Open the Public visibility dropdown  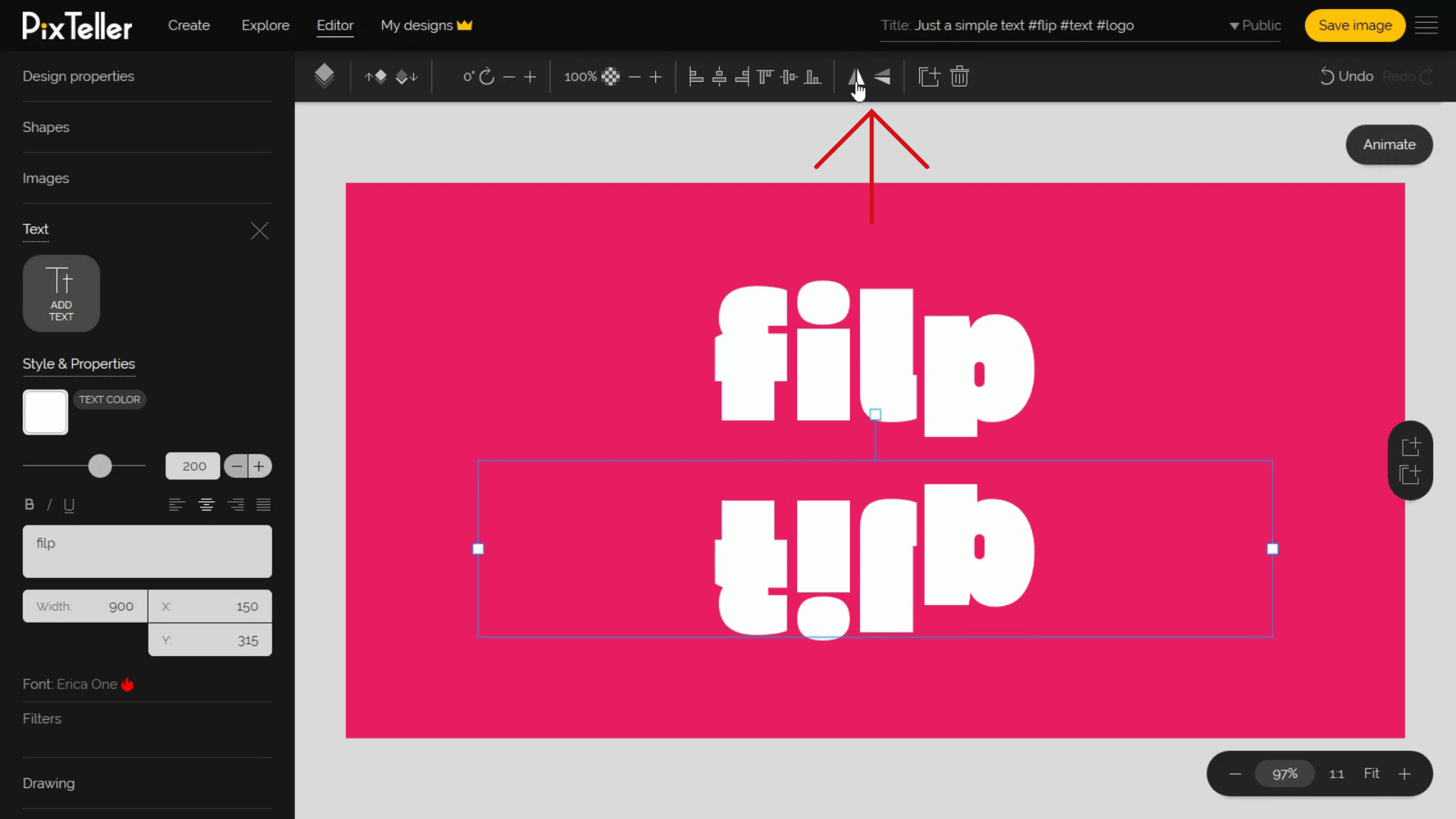1255,25
